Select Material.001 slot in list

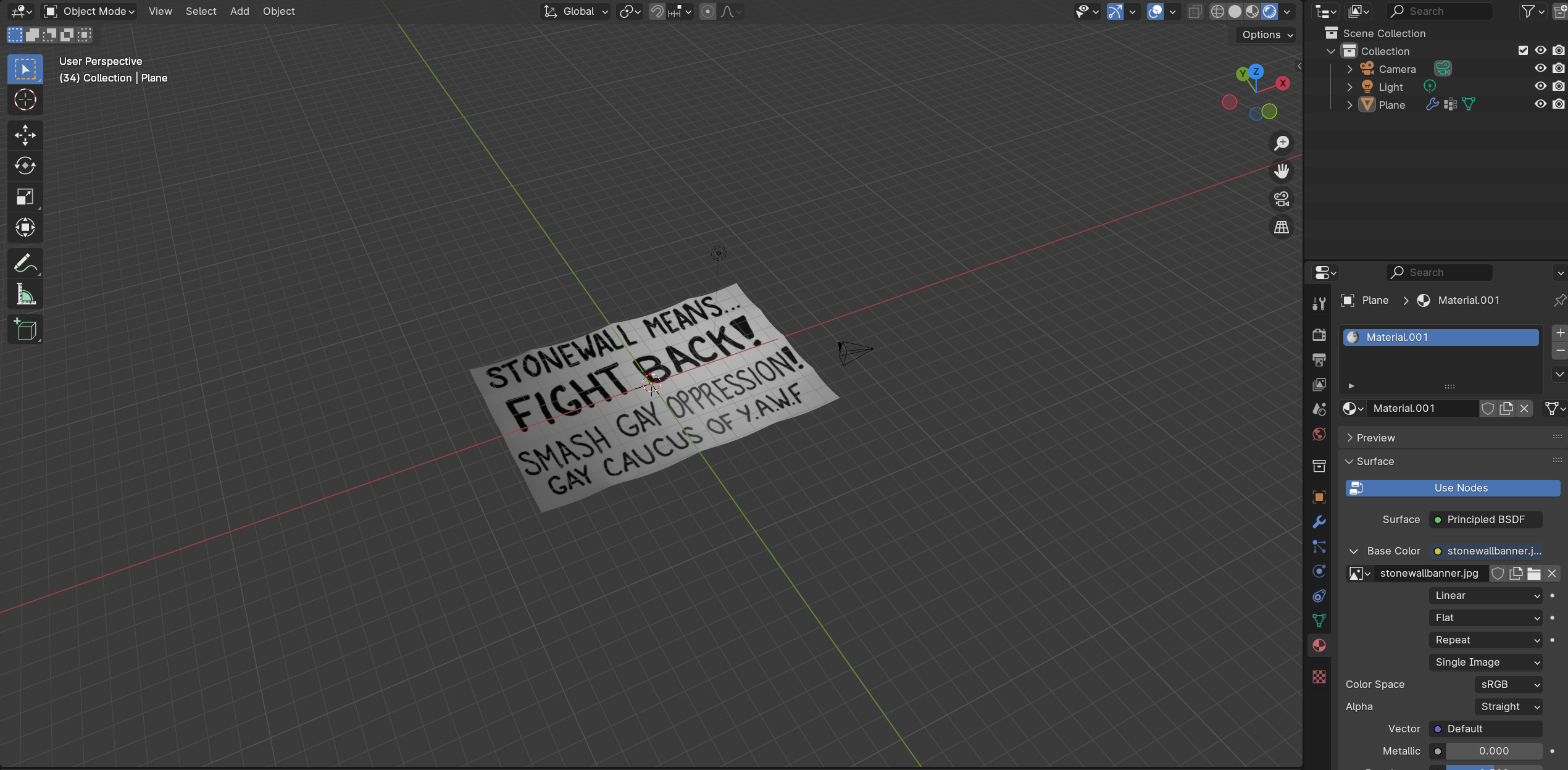tap(1441, 337)
